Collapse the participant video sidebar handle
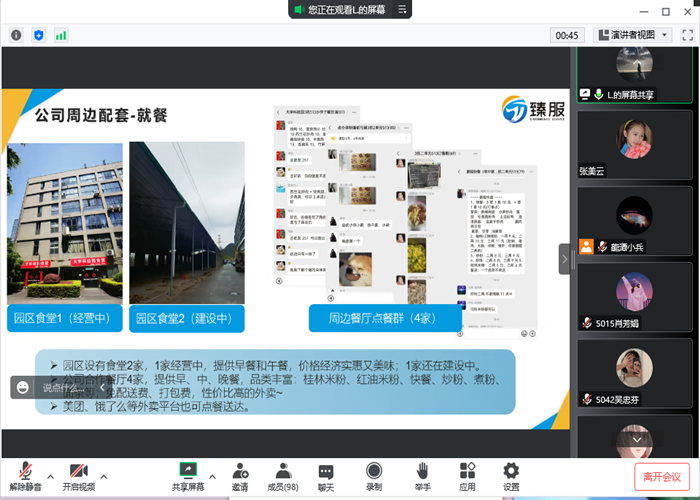Screen dimensions: 700x500 pos(564,258)
